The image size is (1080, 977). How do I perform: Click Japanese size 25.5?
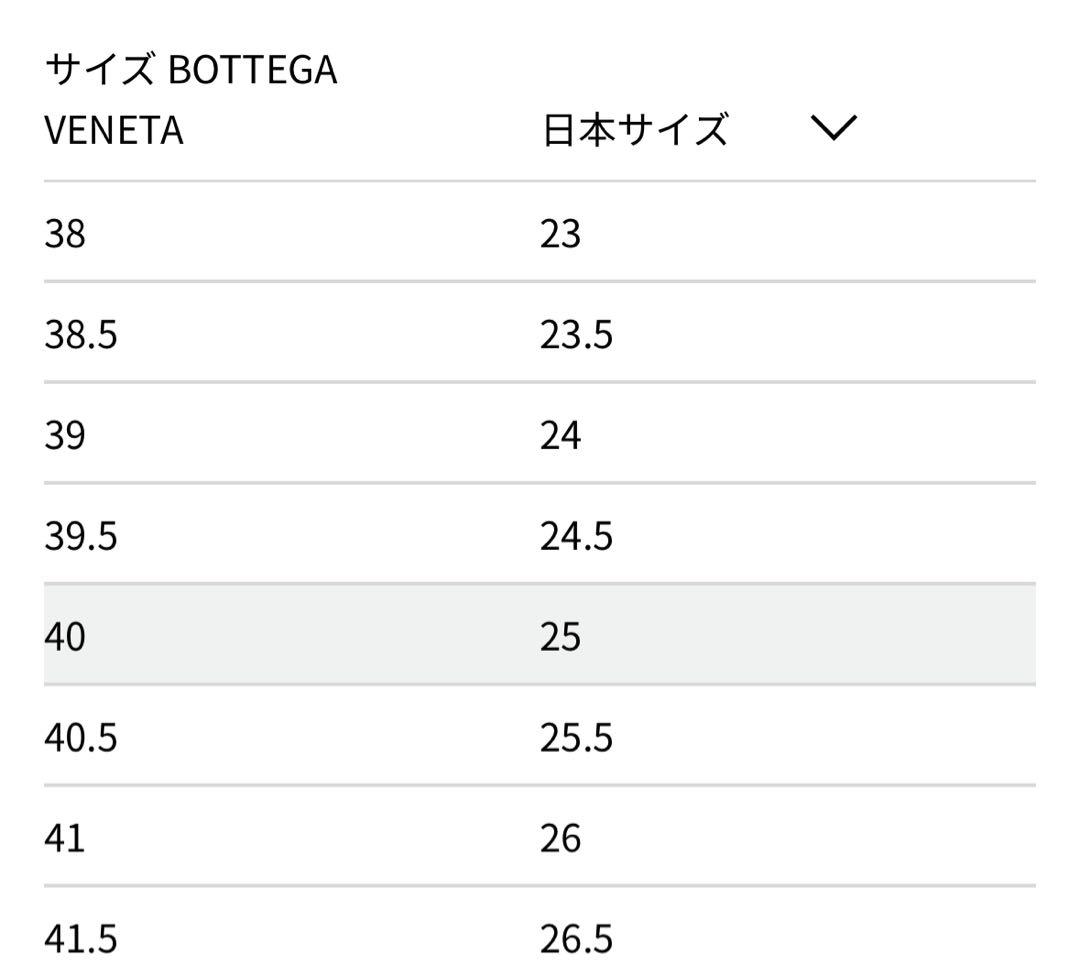[577, 736]
